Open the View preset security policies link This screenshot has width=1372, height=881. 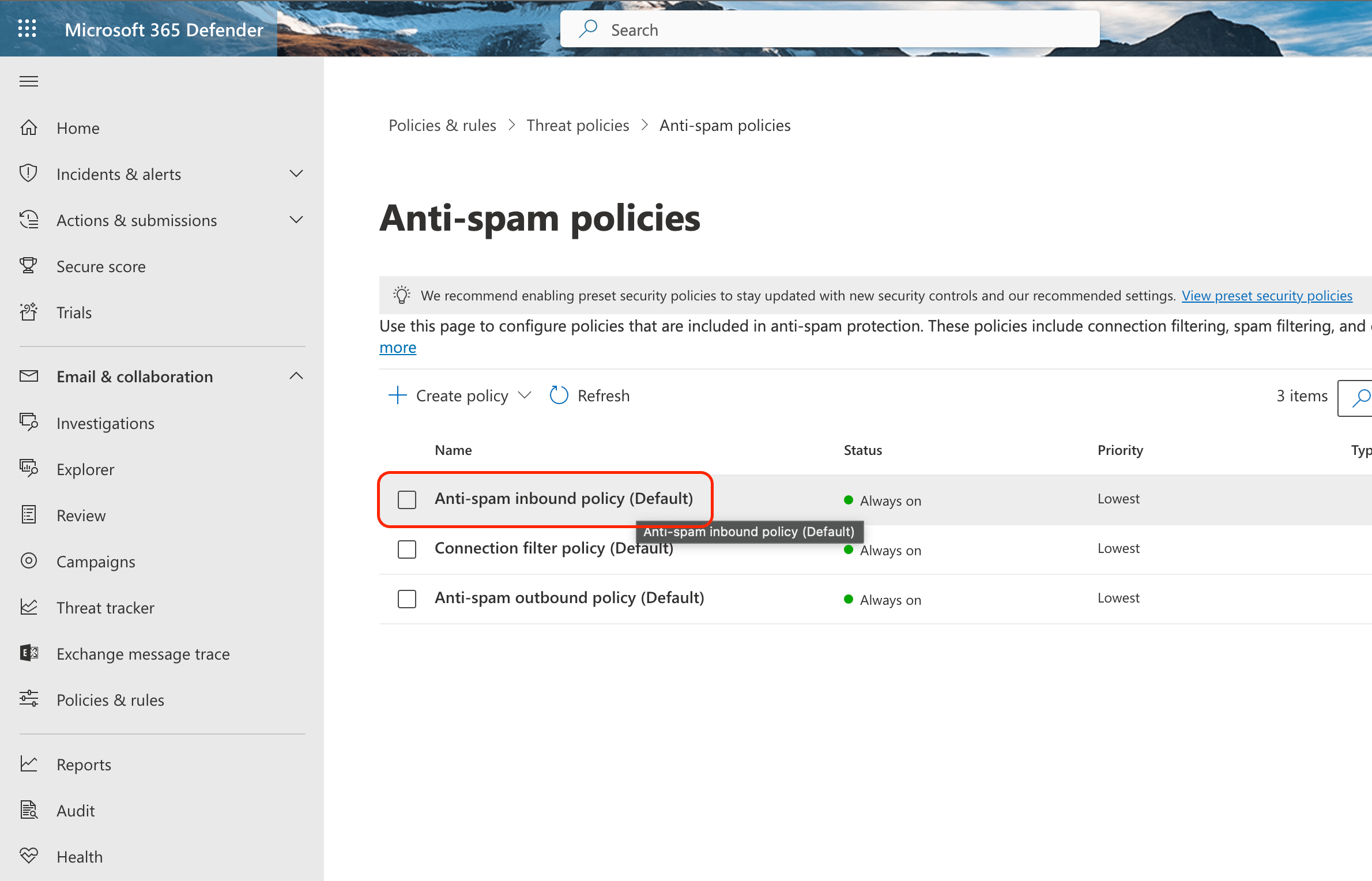[1267, 296]
